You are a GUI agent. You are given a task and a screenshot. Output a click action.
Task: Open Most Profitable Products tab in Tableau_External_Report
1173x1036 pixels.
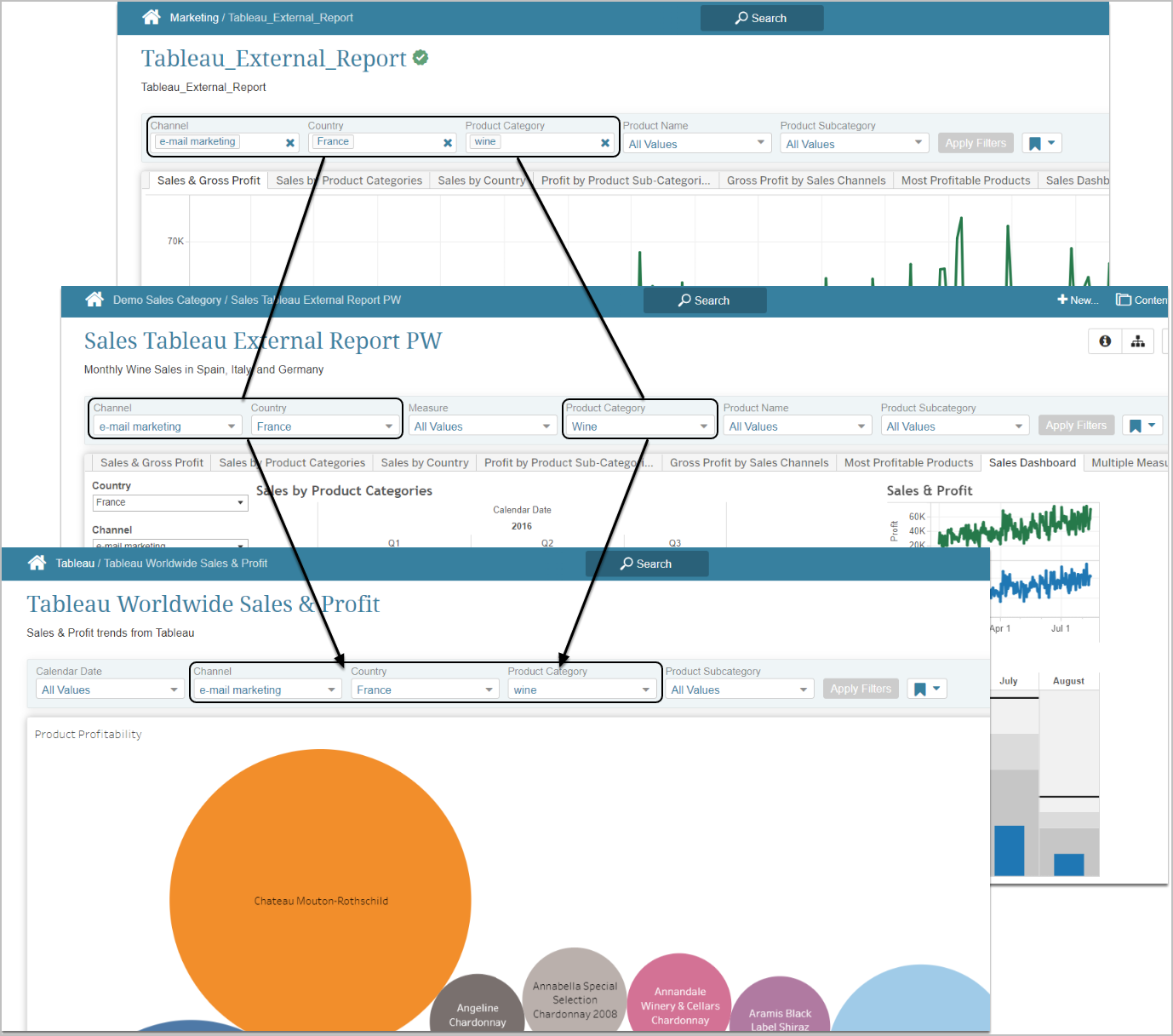pyautogui.click(x=965, y=180)
